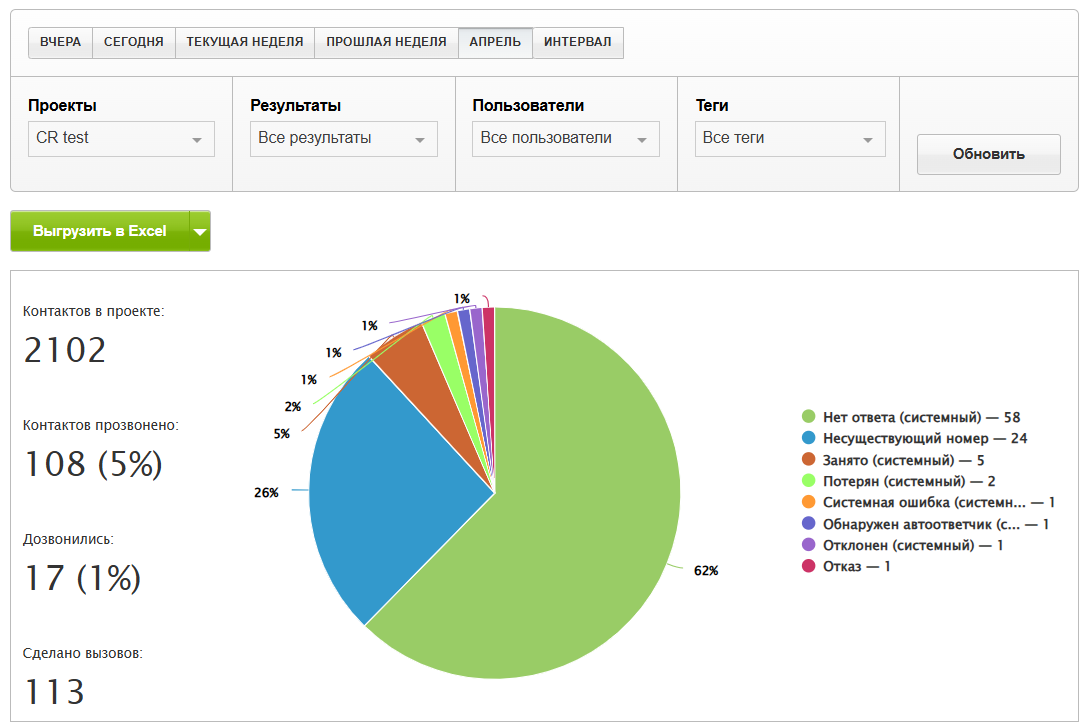1087x728 pixels.
Task: Click the Выгрузить в Excel button
Action: pyautogui.click(x=99, y=231)
